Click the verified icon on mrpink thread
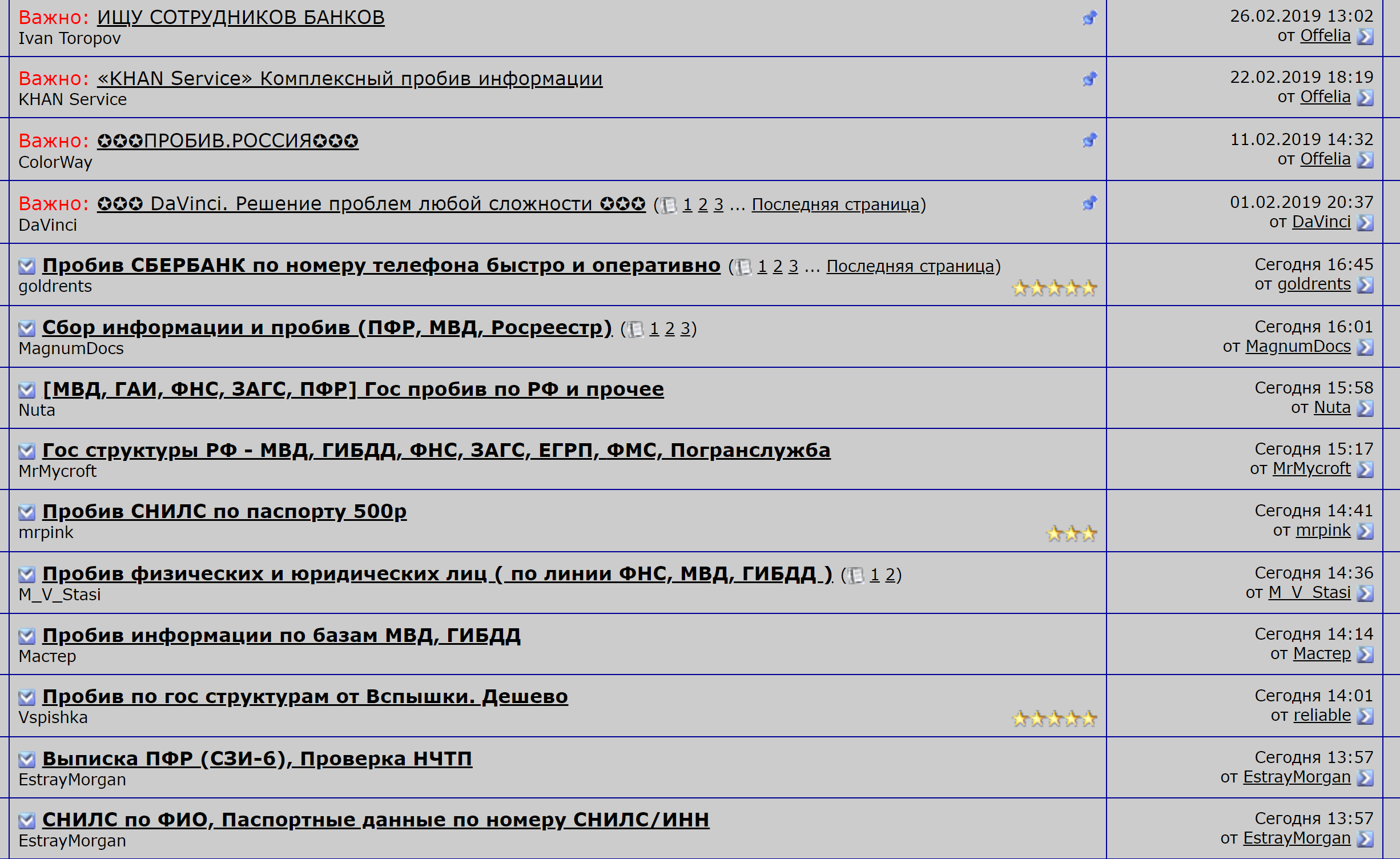This screenshot has height=859, width=1400. coord(27,511)
